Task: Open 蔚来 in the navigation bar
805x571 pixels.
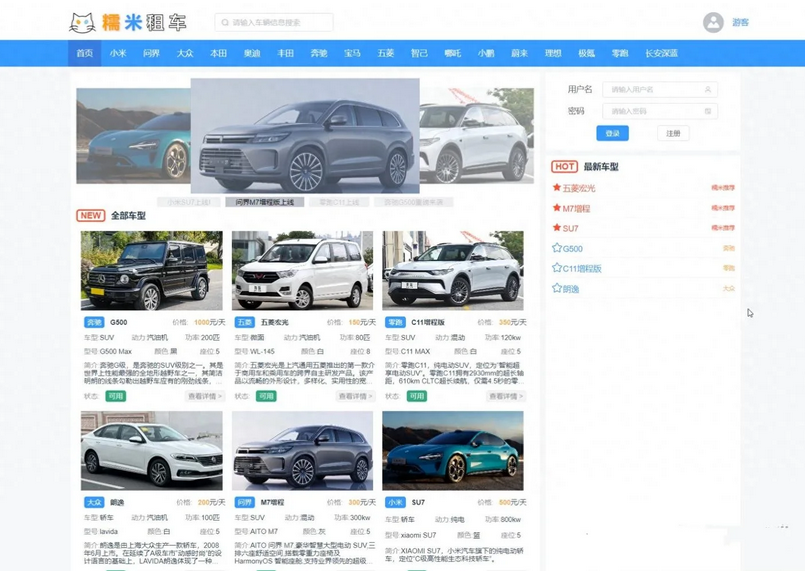Action: 520,53
